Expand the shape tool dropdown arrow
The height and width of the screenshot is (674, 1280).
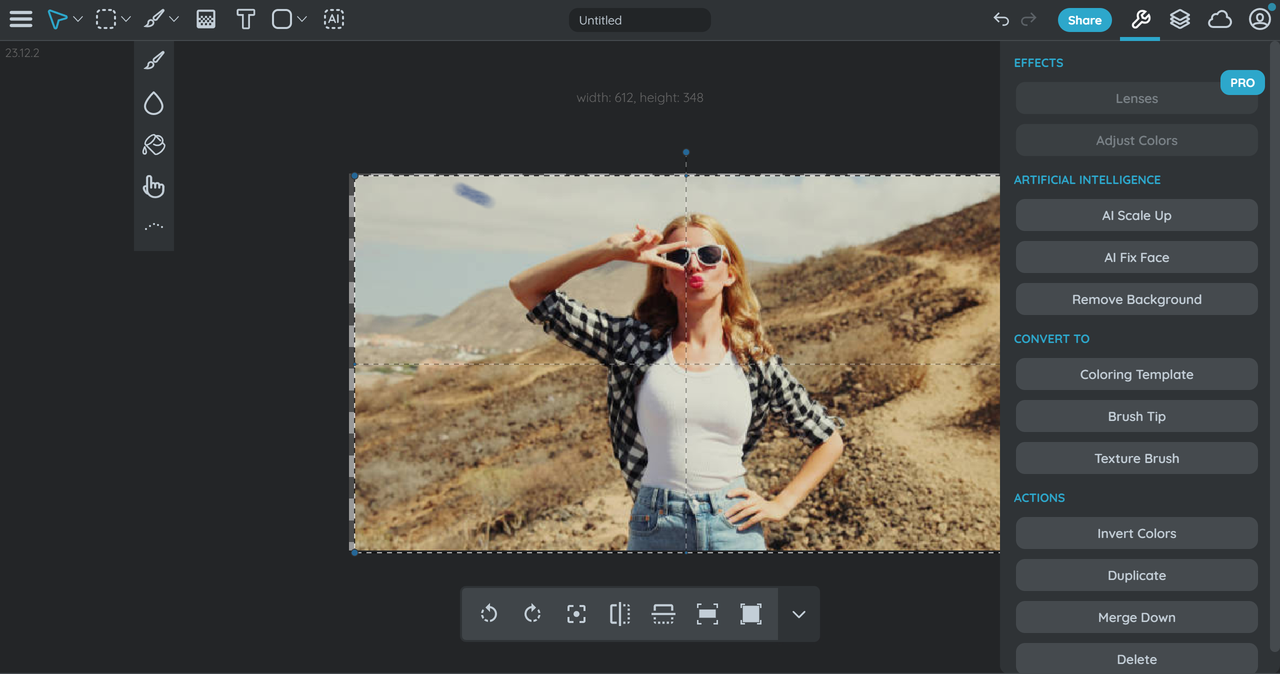coord(302,19)
